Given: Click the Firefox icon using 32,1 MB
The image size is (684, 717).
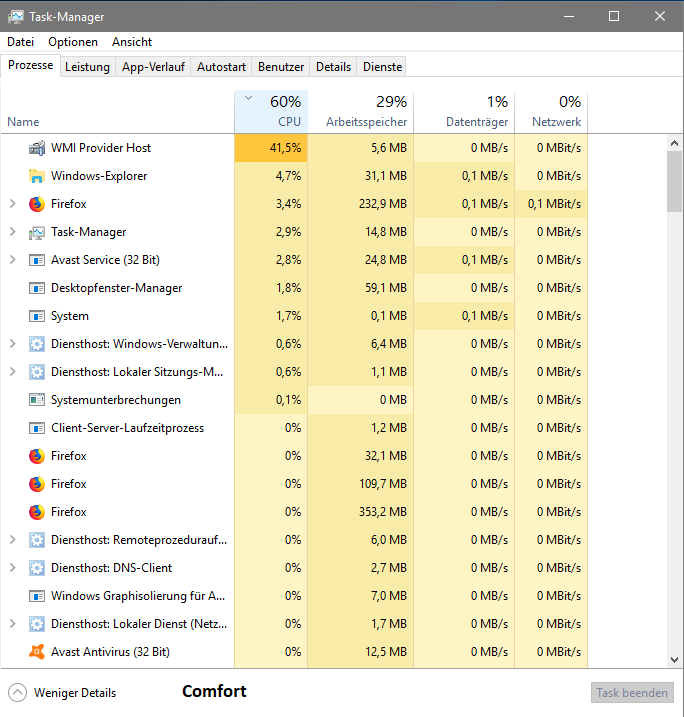Looking at the screenshot, I should click(37, 456).
